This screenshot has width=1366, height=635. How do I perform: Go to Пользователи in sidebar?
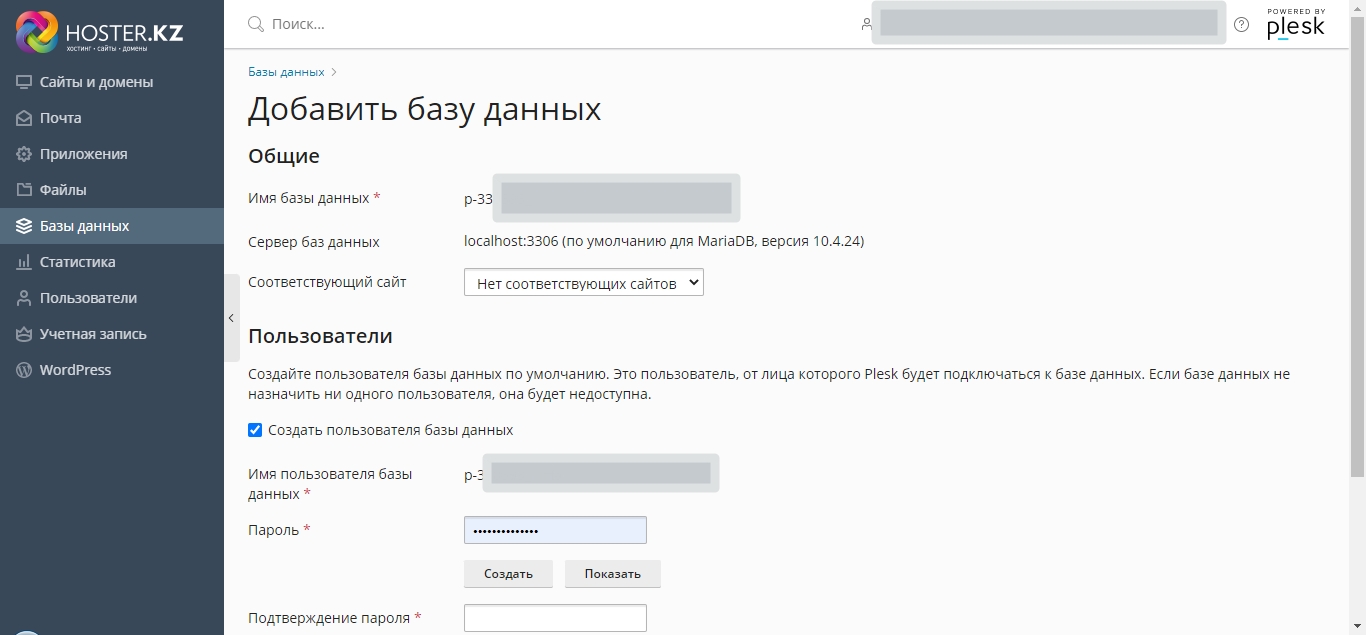88,298
